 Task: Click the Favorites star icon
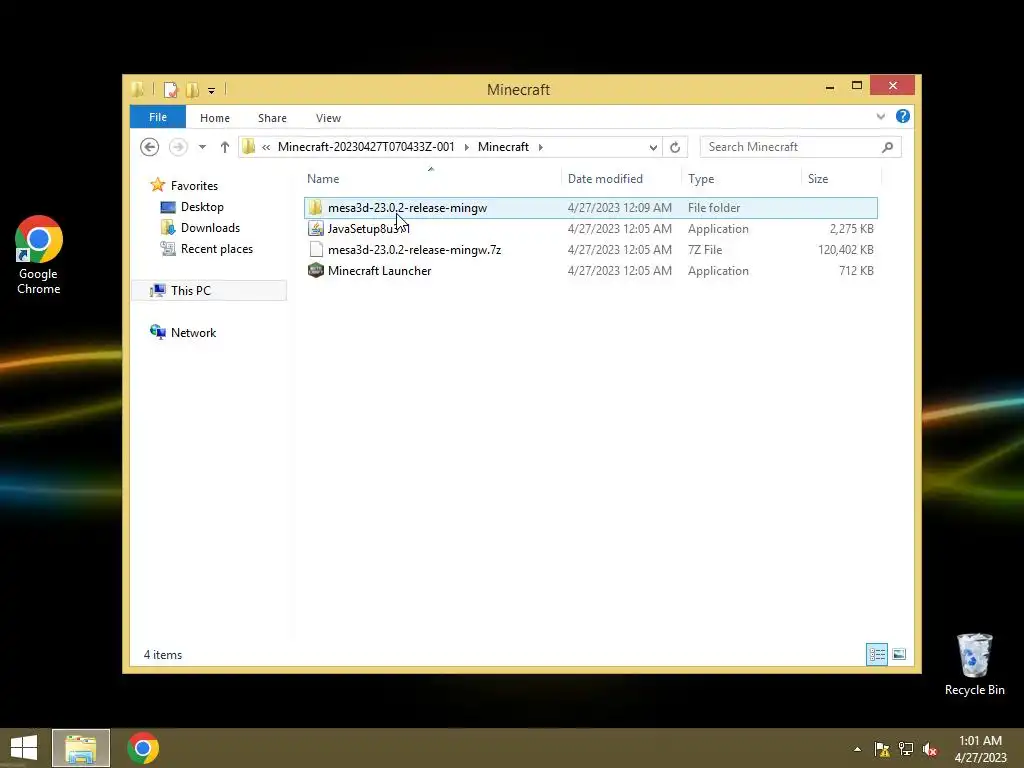pyautogui.click(x=157, y=185)
